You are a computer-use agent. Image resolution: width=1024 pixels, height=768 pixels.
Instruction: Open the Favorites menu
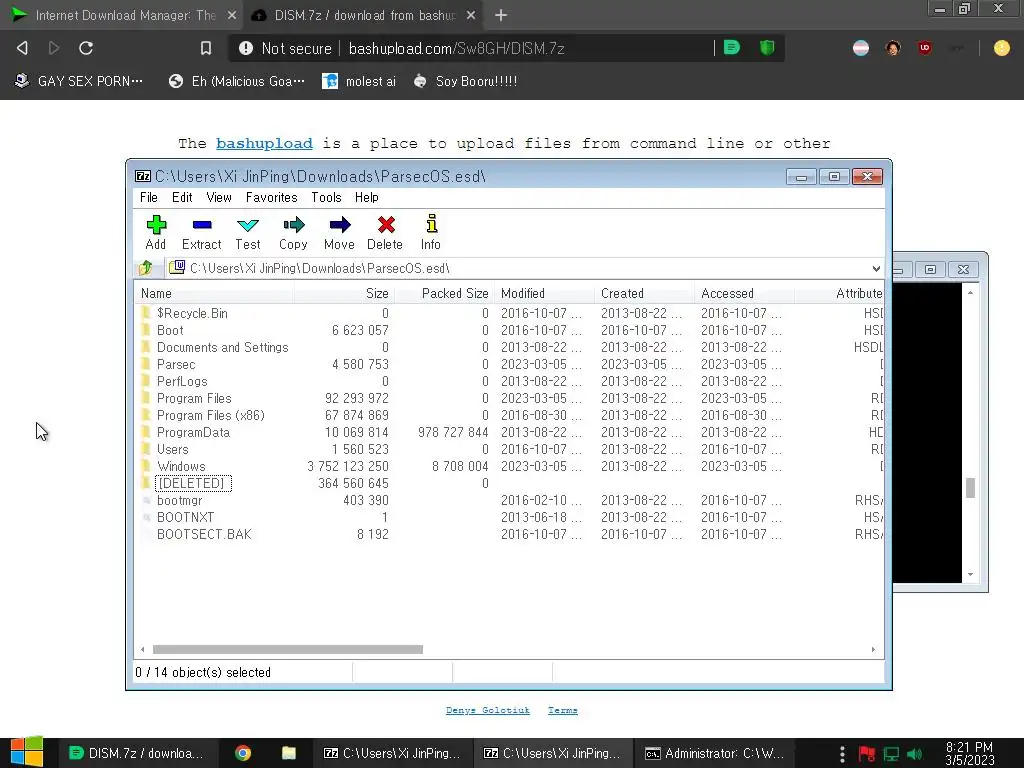click(x=272, y=197)
